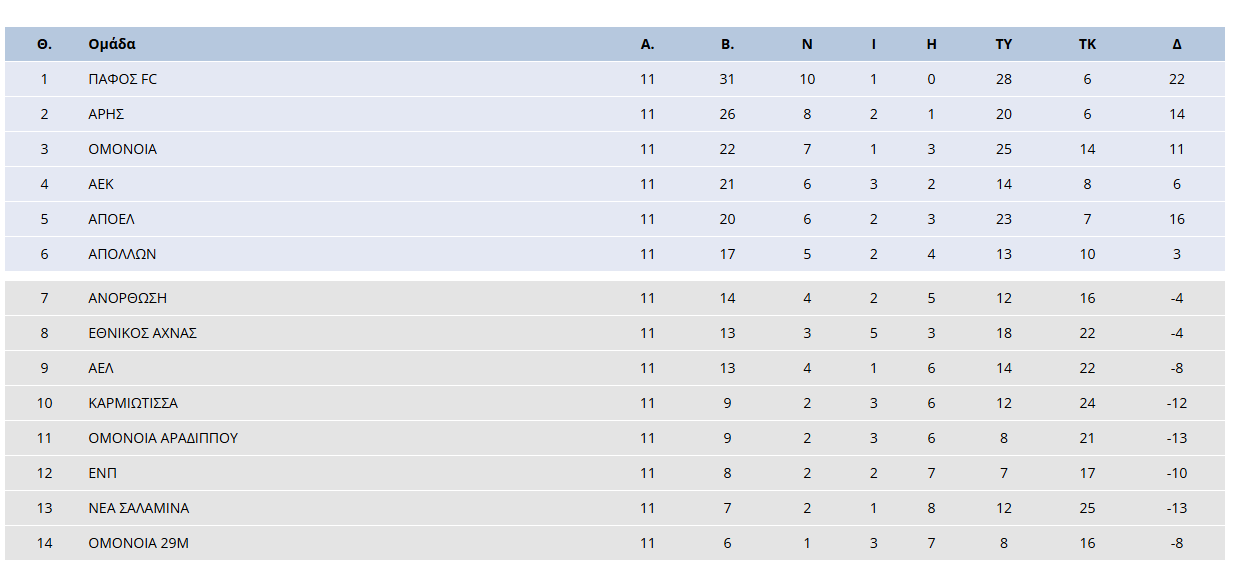Image resolution: width=1234 pixels, height=583 pixels.
Task: Click the ΤΥ goals-for column header
Action: coord(1004,44)
